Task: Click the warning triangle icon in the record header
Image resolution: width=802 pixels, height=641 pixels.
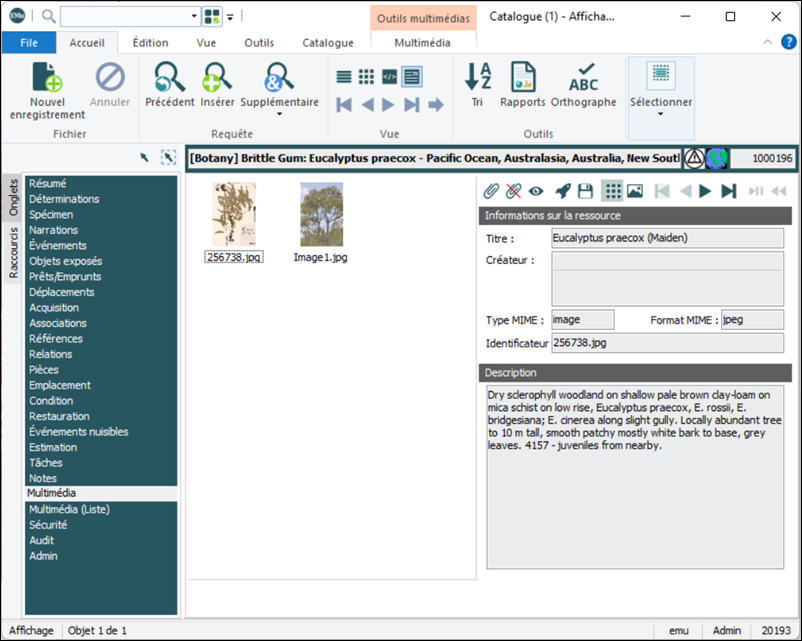Action: [x=694, y=159]
